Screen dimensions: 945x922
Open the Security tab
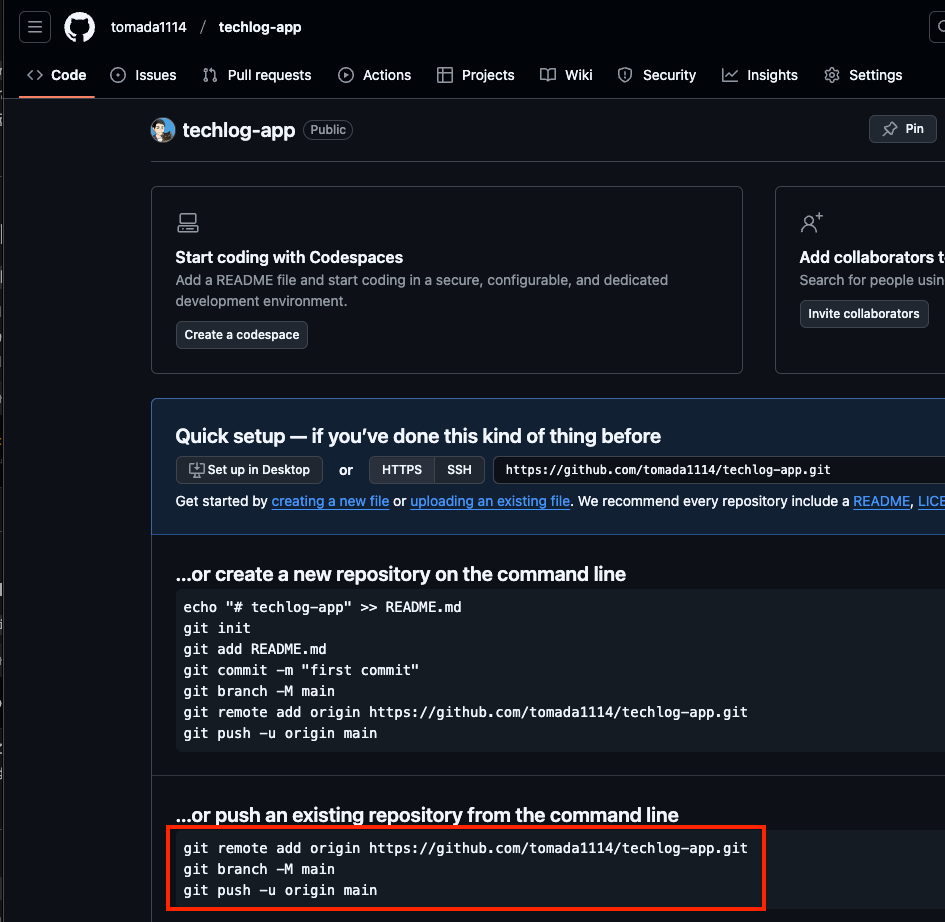point(657,75)
